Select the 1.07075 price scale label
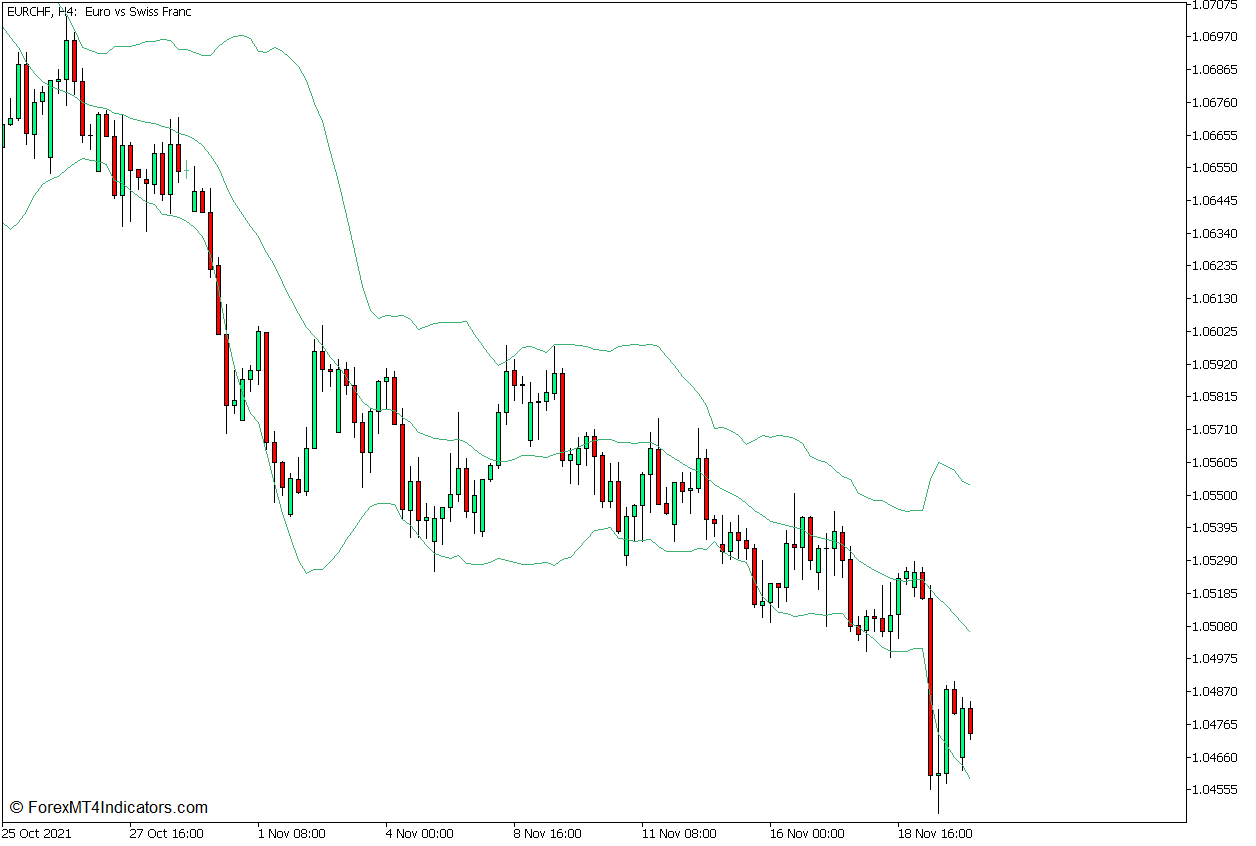This screenshot has height=846, width=1256. (x=1216, y=7)
